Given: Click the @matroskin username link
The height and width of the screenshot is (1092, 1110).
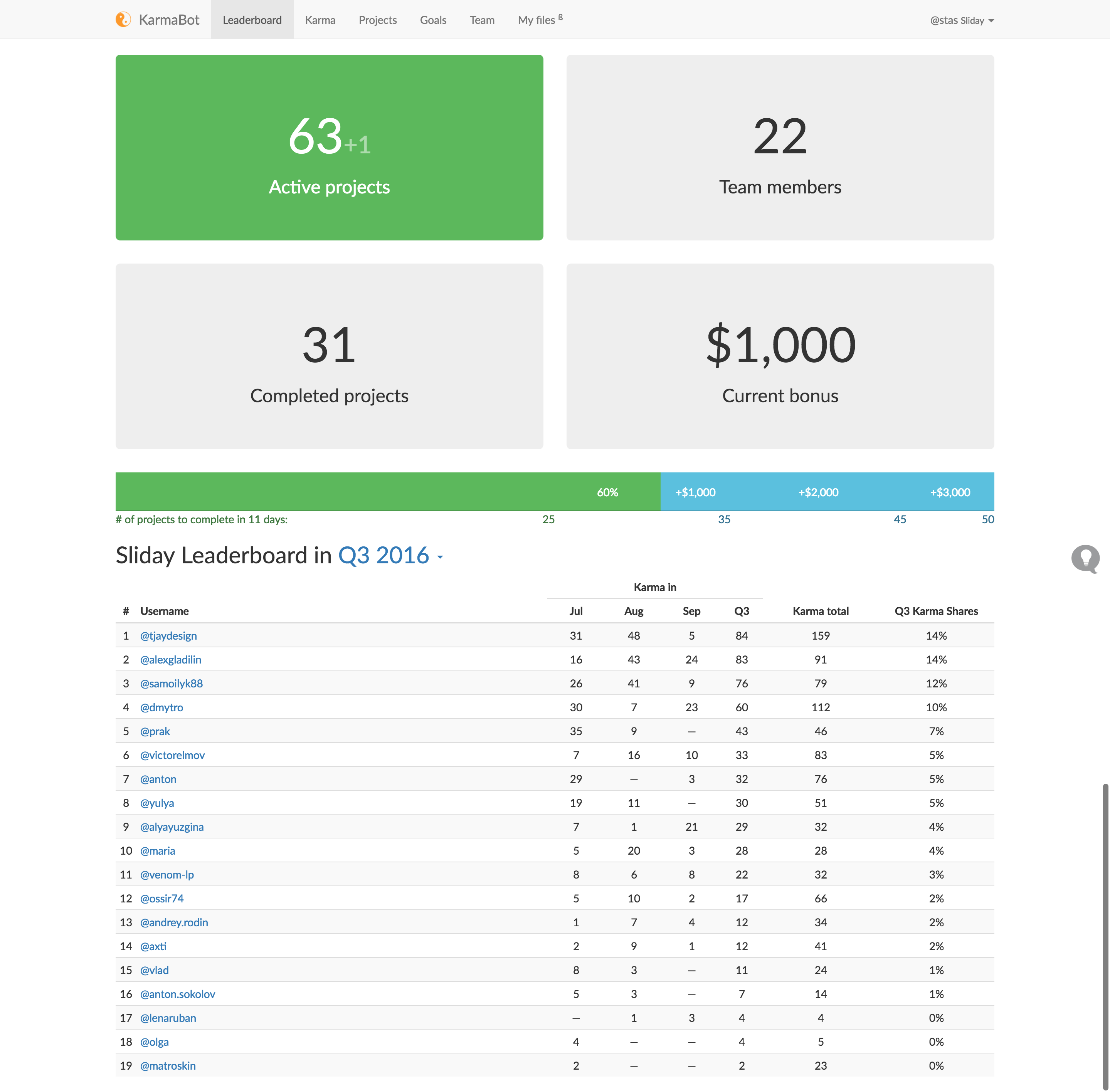Looking at the screenshot, I should coord(168,1066).
